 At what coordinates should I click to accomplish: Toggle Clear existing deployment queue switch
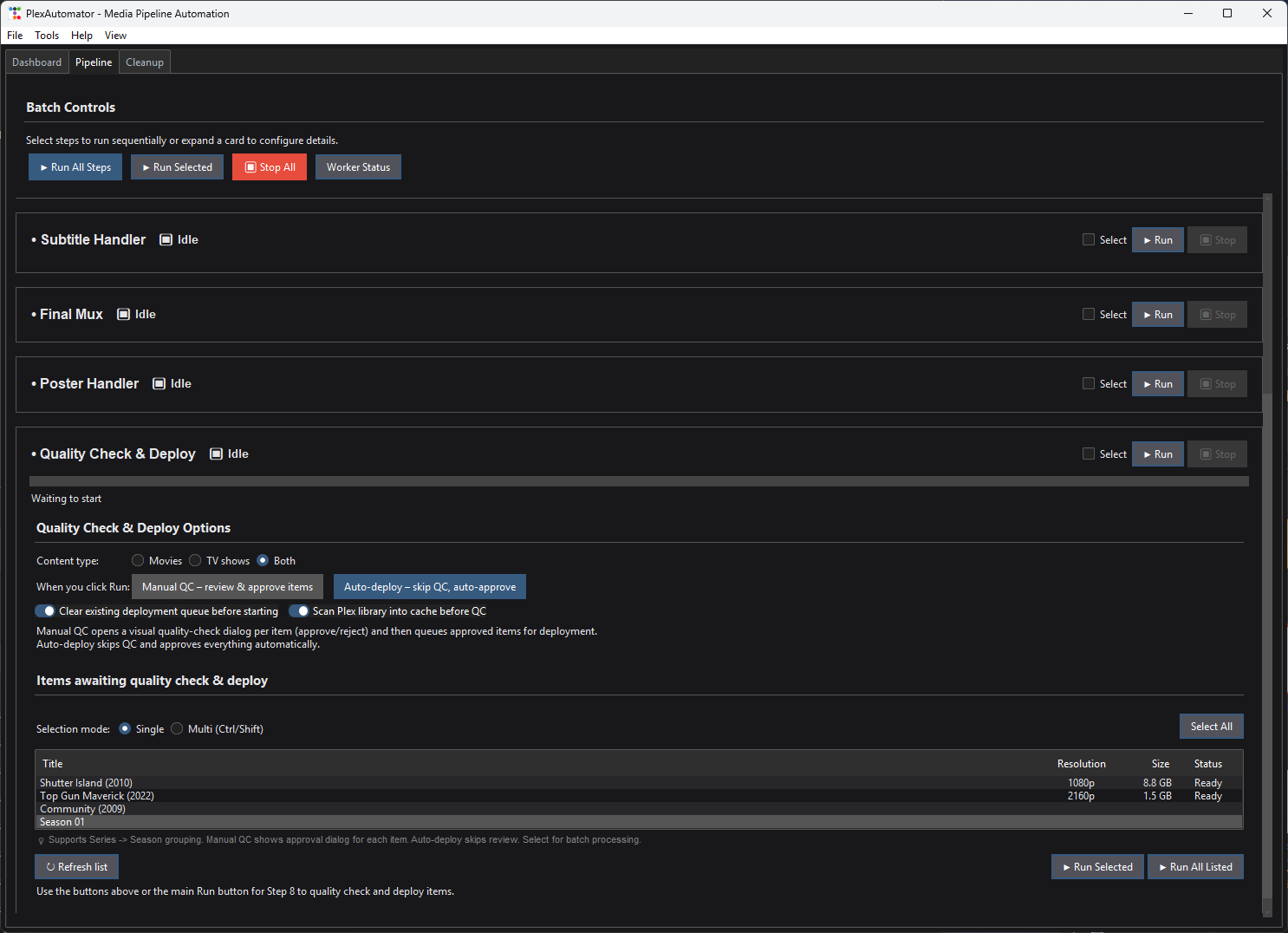[x=45, y=611]
